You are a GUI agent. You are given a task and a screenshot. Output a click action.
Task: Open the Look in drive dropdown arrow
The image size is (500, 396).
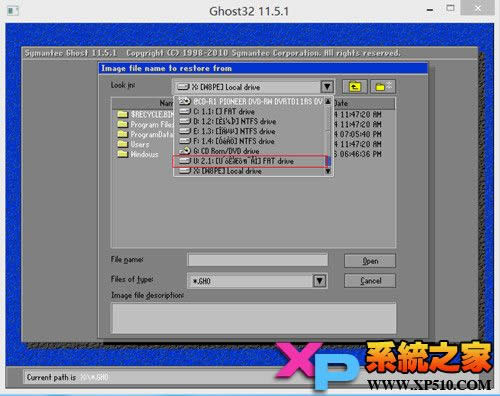click(327, 87)
